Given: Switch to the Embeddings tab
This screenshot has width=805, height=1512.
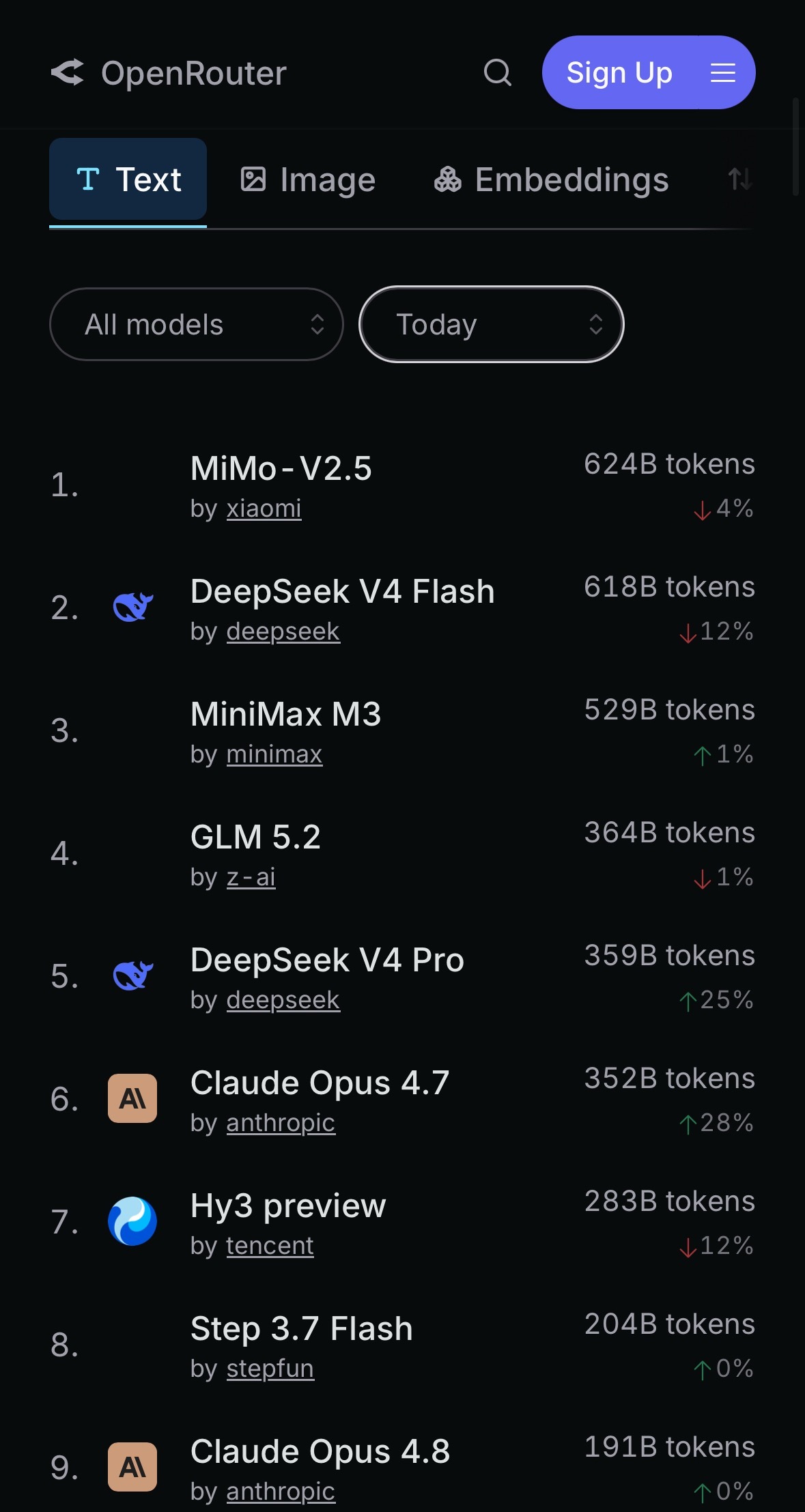Looking at the screenshot, I should (551, 180).
